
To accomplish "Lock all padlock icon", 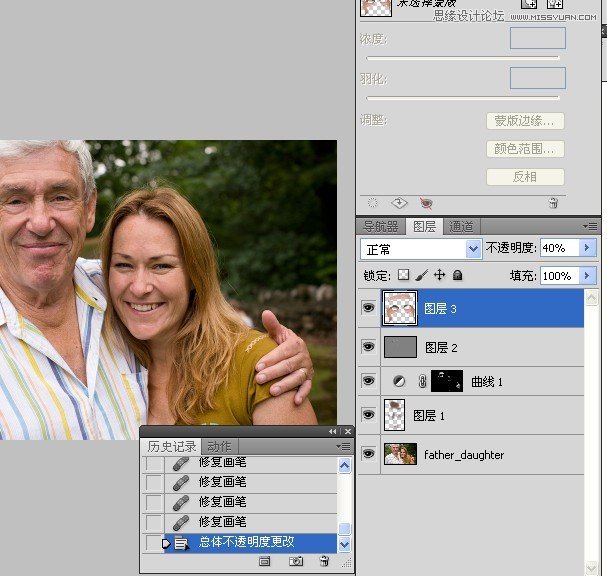I will tap(458, 275).
